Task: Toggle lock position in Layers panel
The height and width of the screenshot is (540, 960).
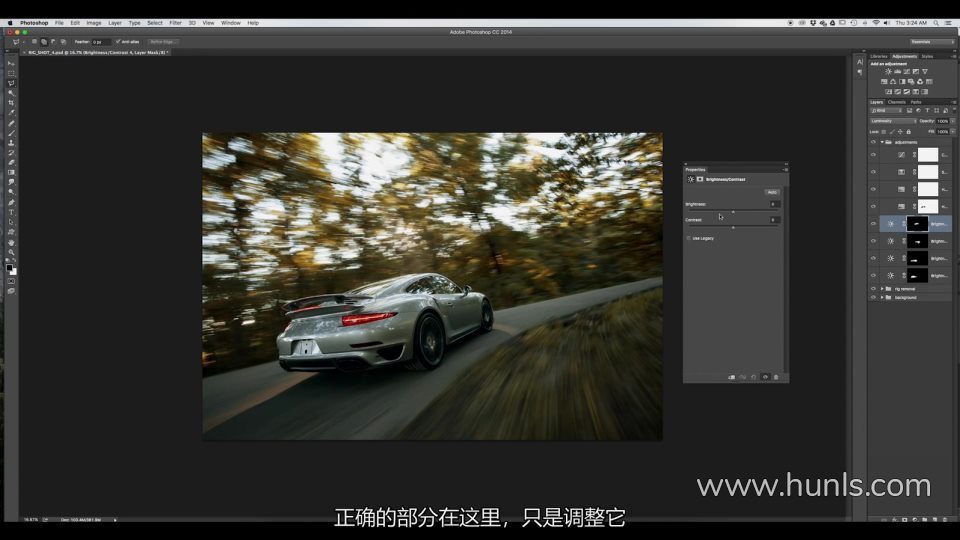Action: (x=900, y=132)
